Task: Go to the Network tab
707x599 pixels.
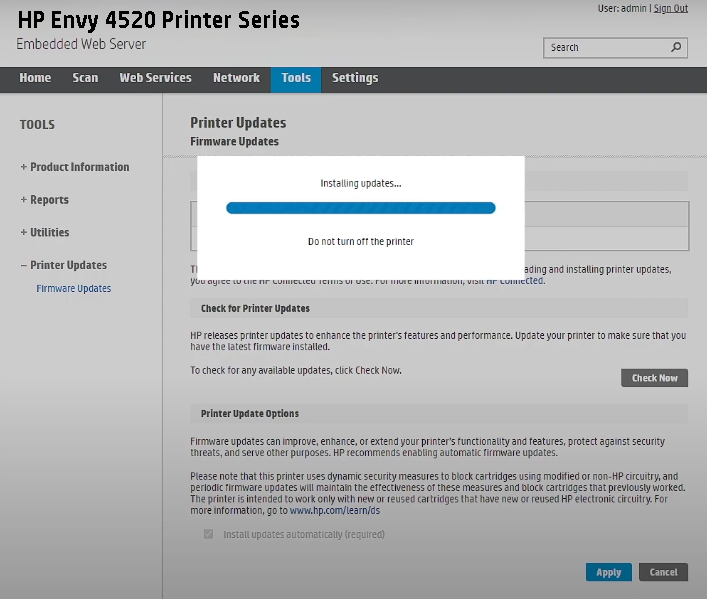Action: click(x=236, y=78)
